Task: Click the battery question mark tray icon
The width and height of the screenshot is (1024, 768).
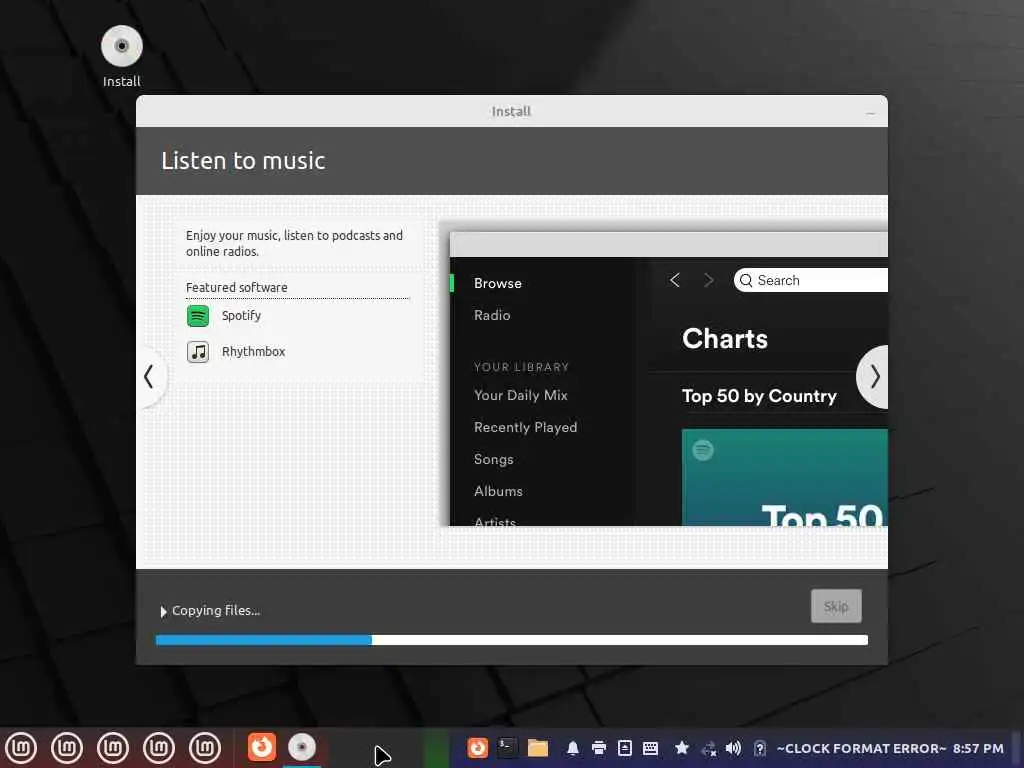Action: click(760, 748)
